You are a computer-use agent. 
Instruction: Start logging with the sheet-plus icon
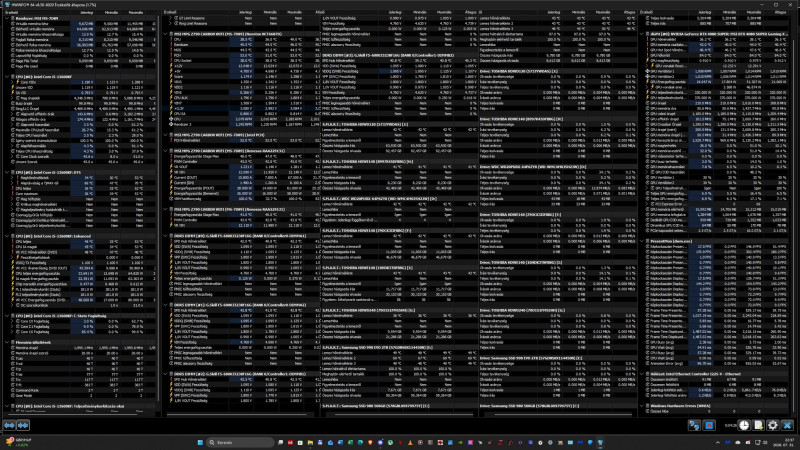(x=758, y=425)
